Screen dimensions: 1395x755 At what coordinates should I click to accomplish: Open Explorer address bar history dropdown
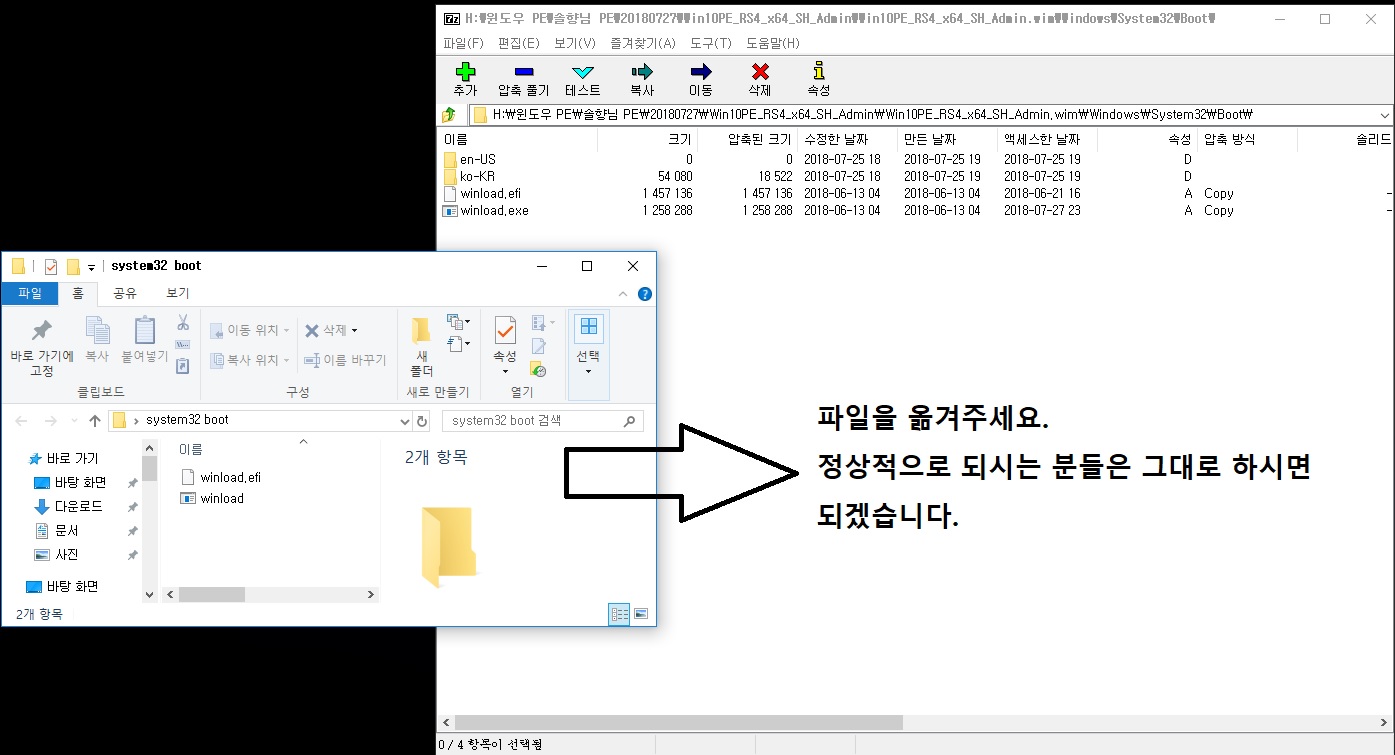[x=404, y=421]
